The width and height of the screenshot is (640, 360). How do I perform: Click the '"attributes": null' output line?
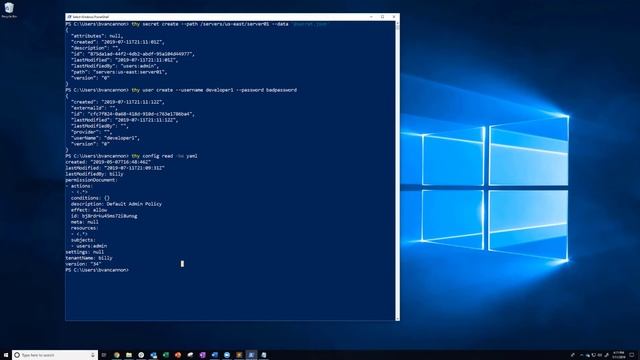coord(97,36)
